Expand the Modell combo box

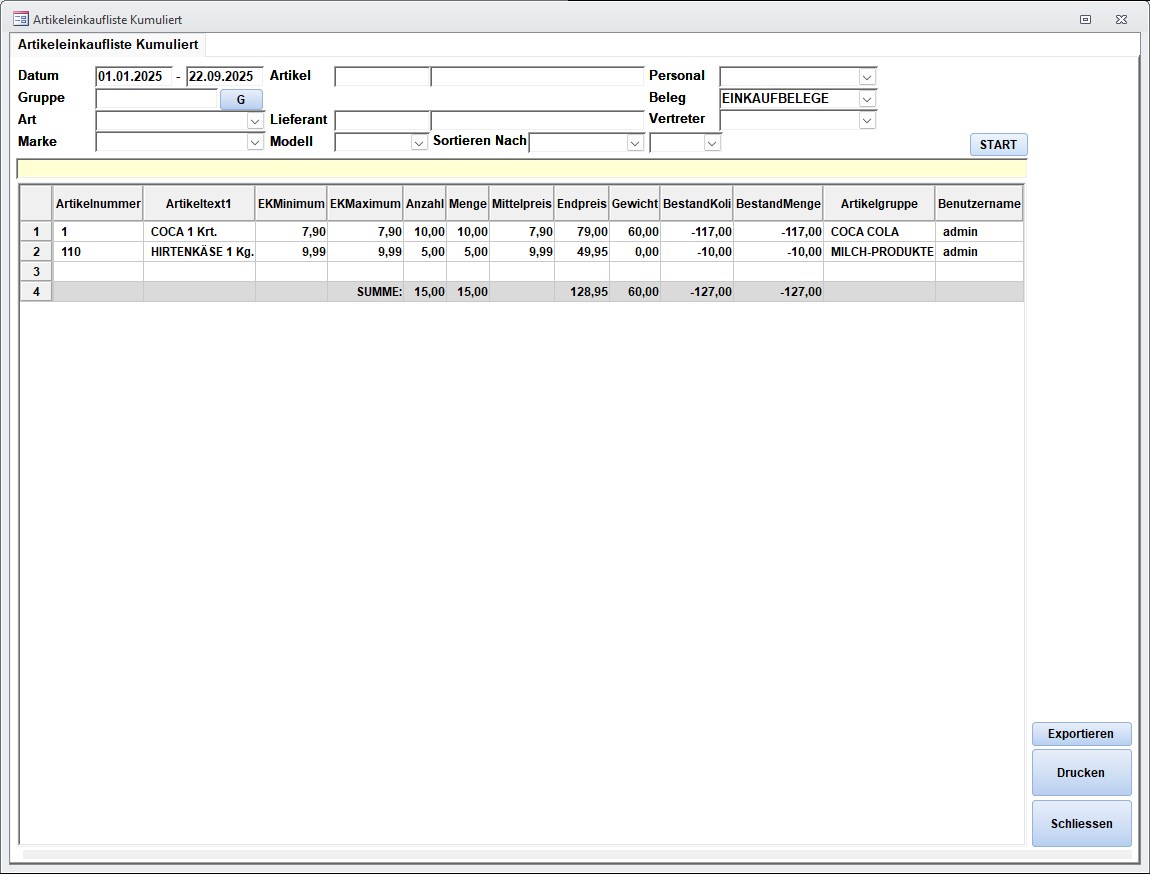pyautogui.click(x=419, y=143)
